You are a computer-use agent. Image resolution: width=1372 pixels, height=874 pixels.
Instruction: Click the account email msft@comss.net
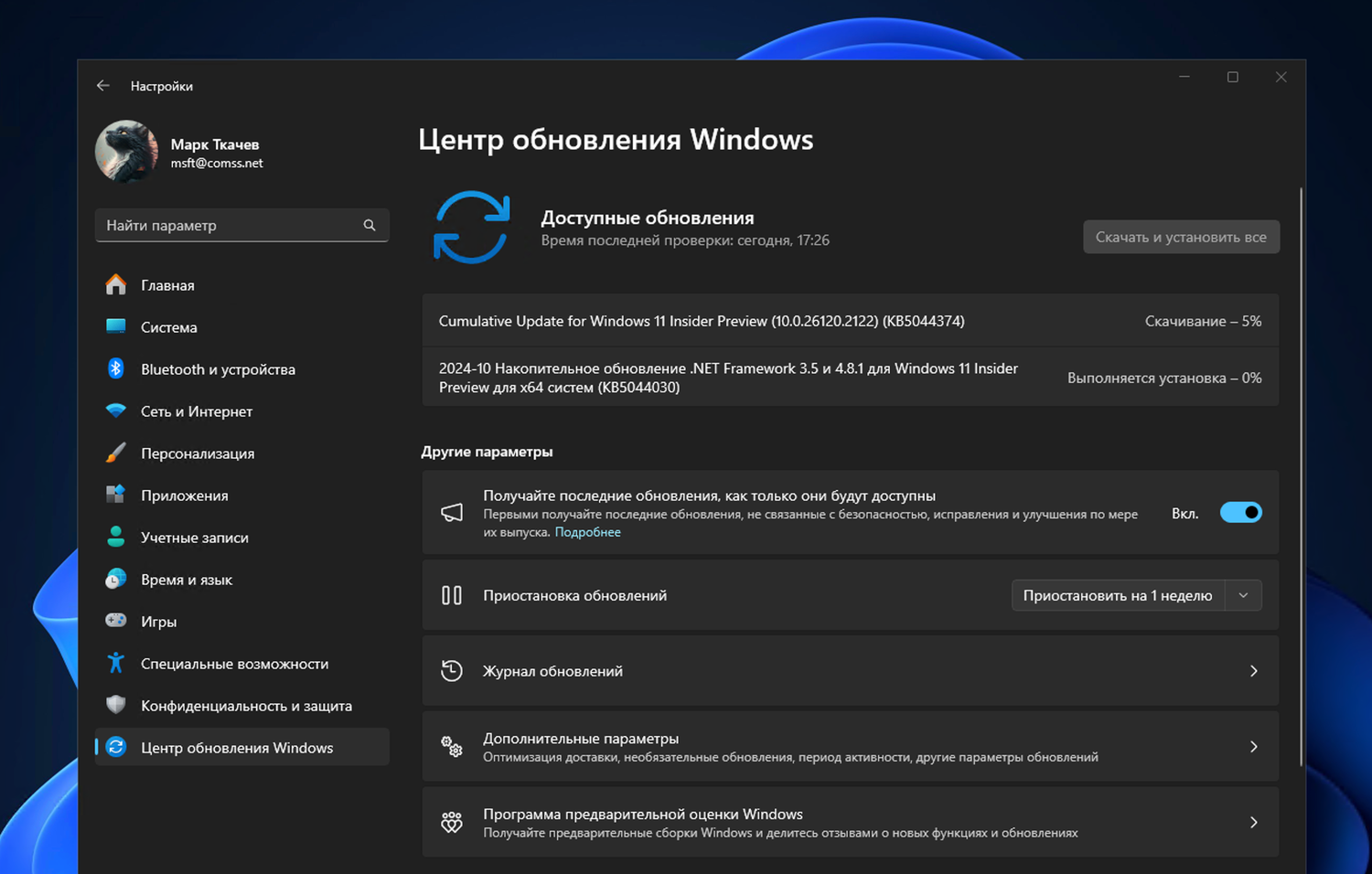(217, 163)
